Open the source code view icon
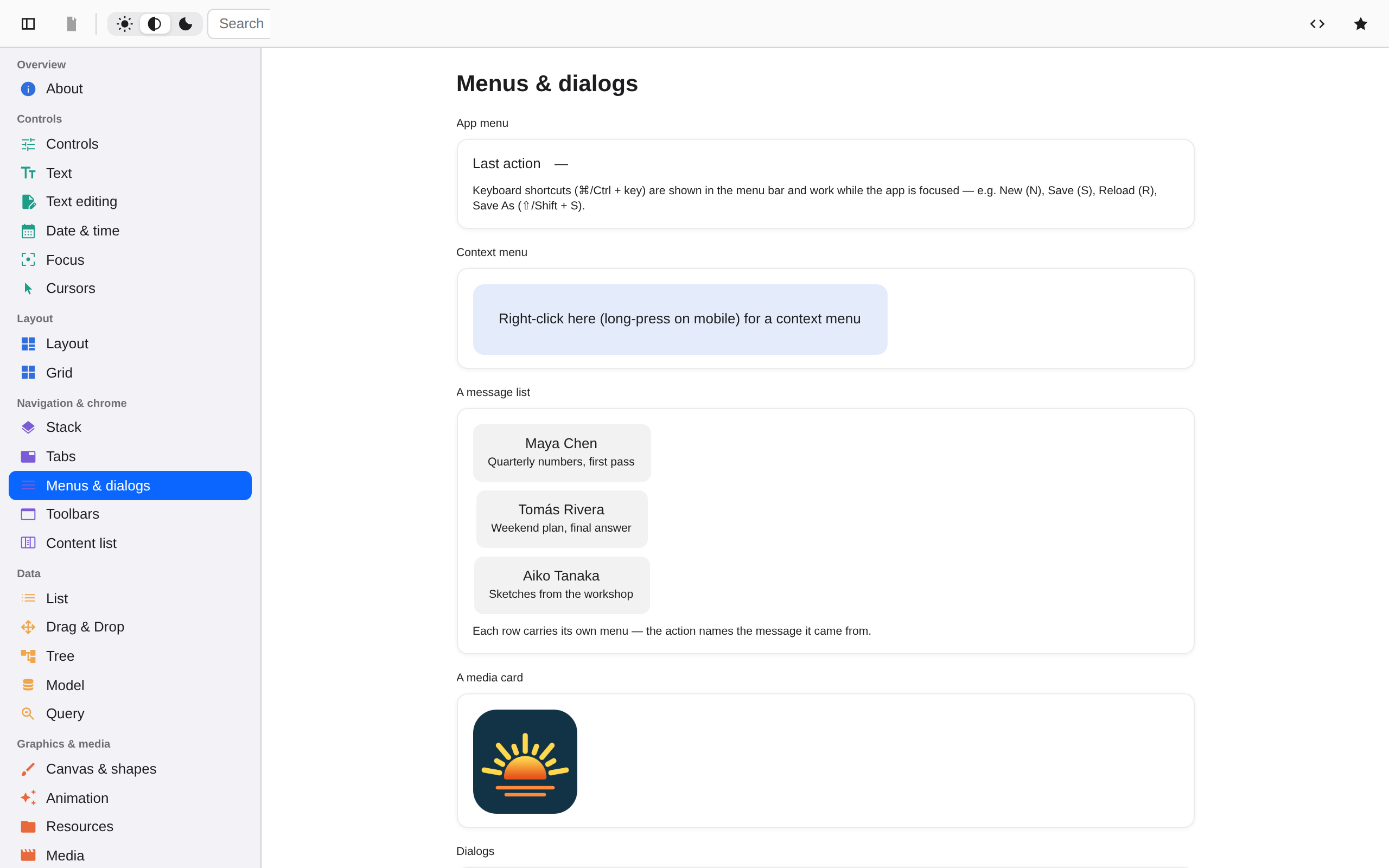Image resolution: width=1389 pixels, height=868 pixels. pyautogui.click(x=1317, y=23)
